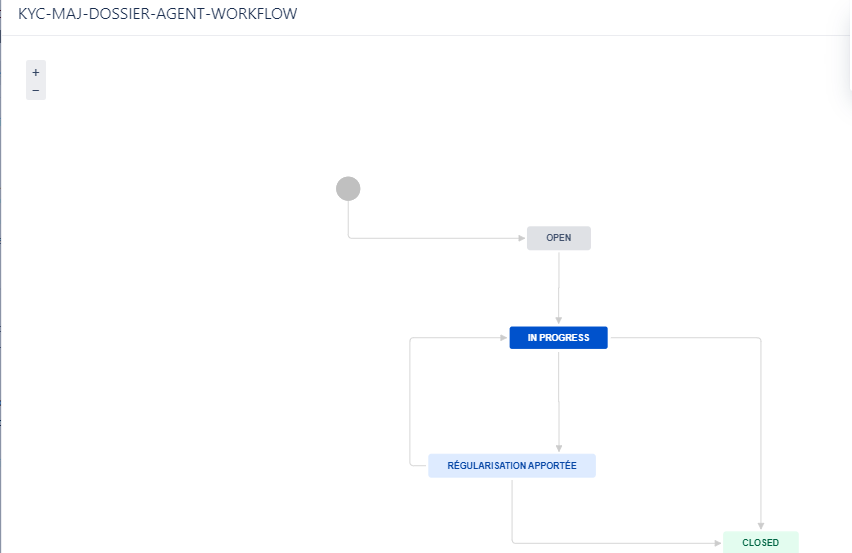Click the zoom in plus button

[x=36, y=72]
